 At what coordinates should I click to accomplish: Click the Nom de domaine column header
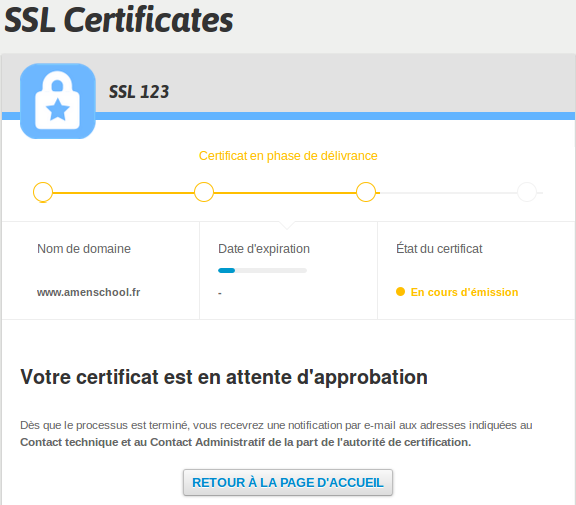click(84, 249)
